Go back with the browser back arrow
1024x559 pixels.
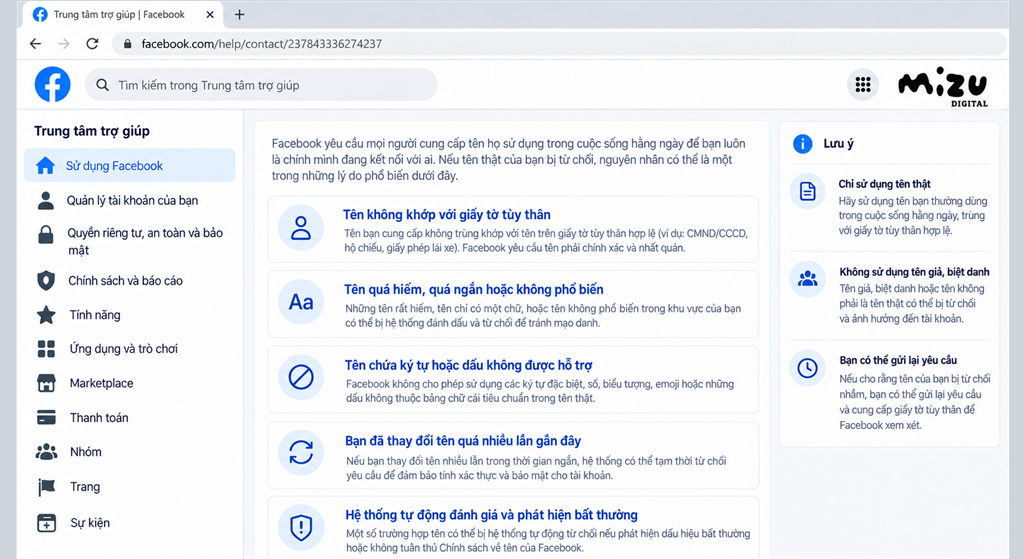(x=35, y=44)
